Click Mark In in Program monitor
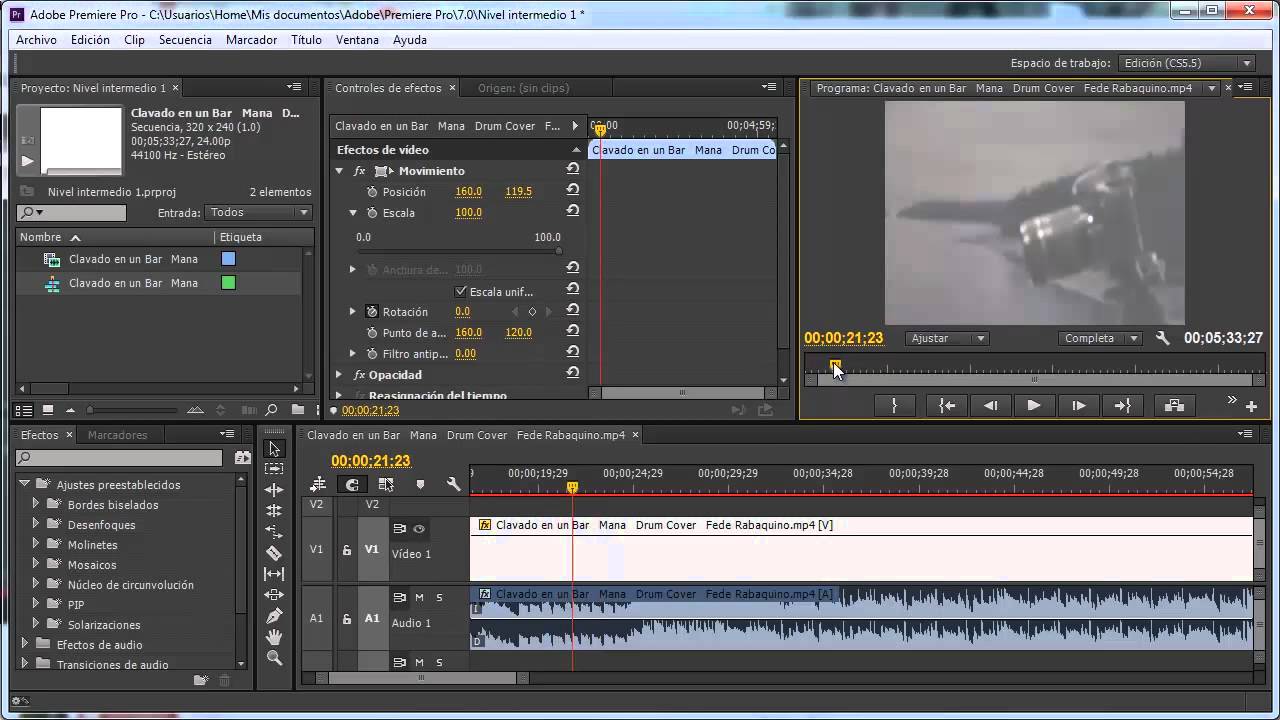 click(894, 405)
